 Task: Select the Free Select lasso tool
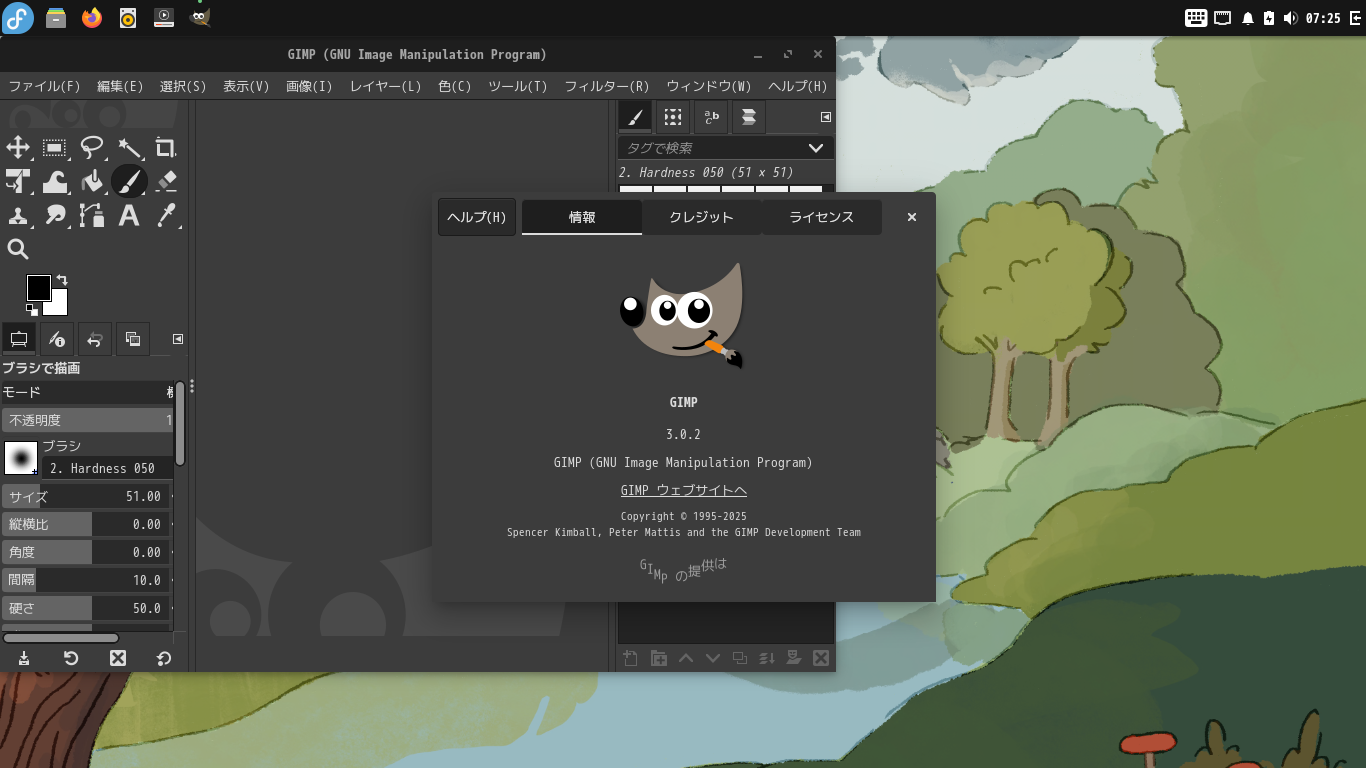click(x=92, y=149)
